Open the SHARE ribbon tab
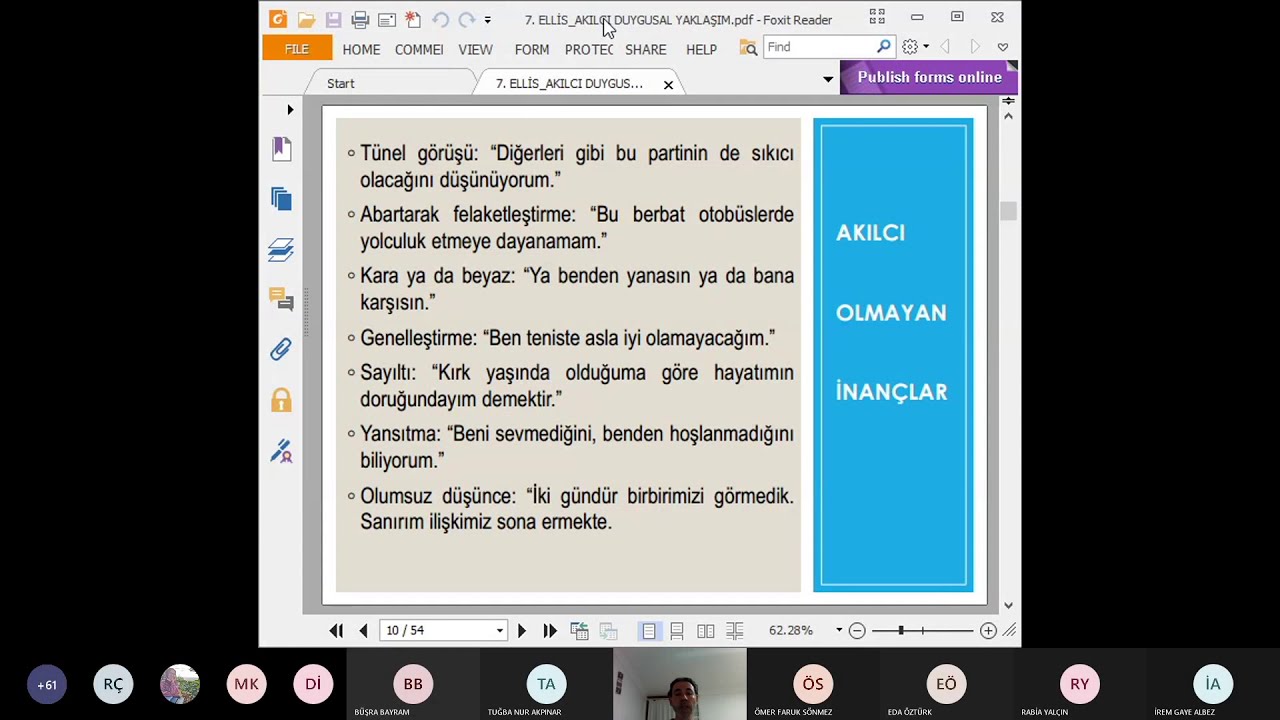Image resolution: width=1280 pixels, height=720 pixels. pyautogui.click(x=646, y=49)
